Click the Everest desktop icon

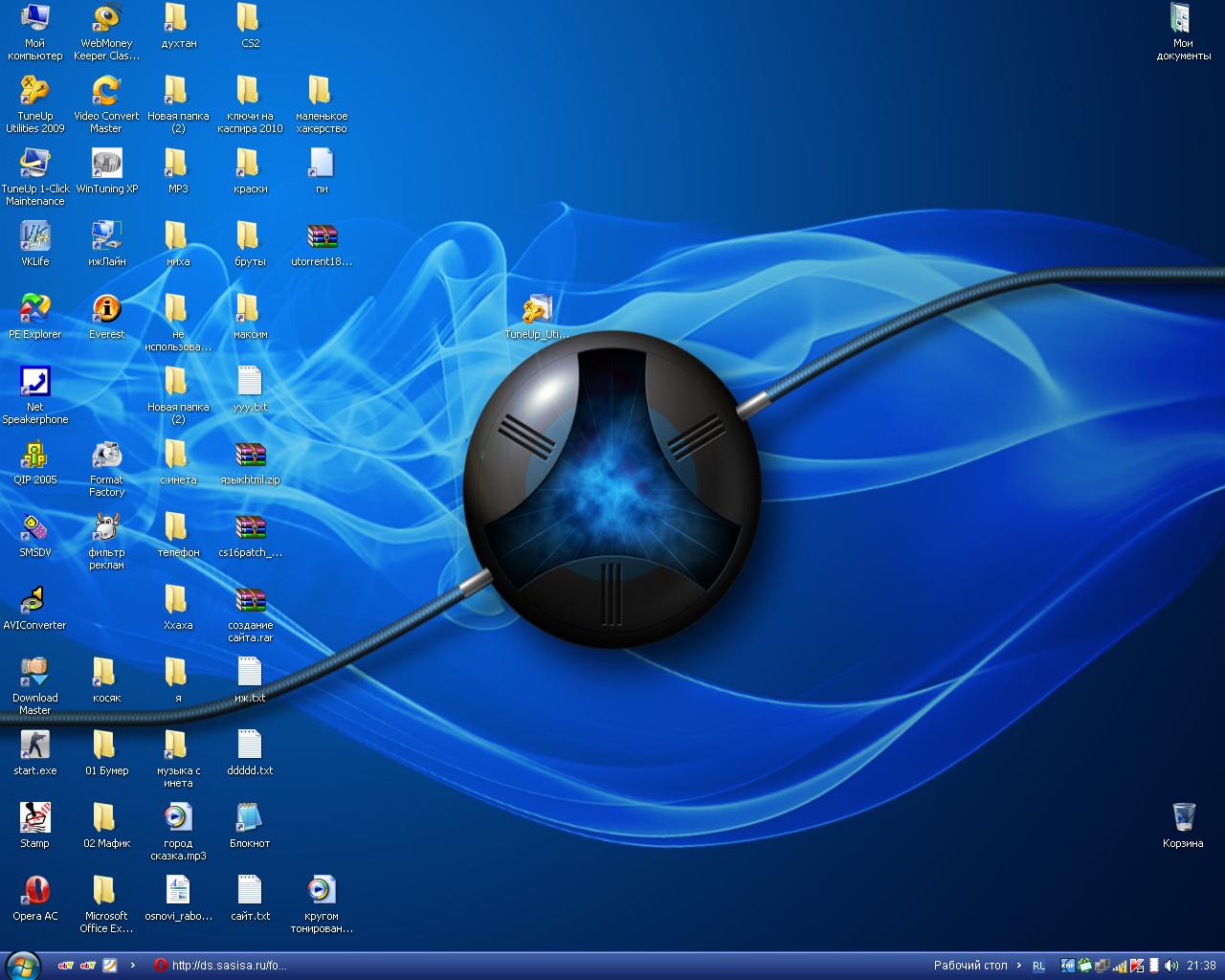click(x=106, y=309)
